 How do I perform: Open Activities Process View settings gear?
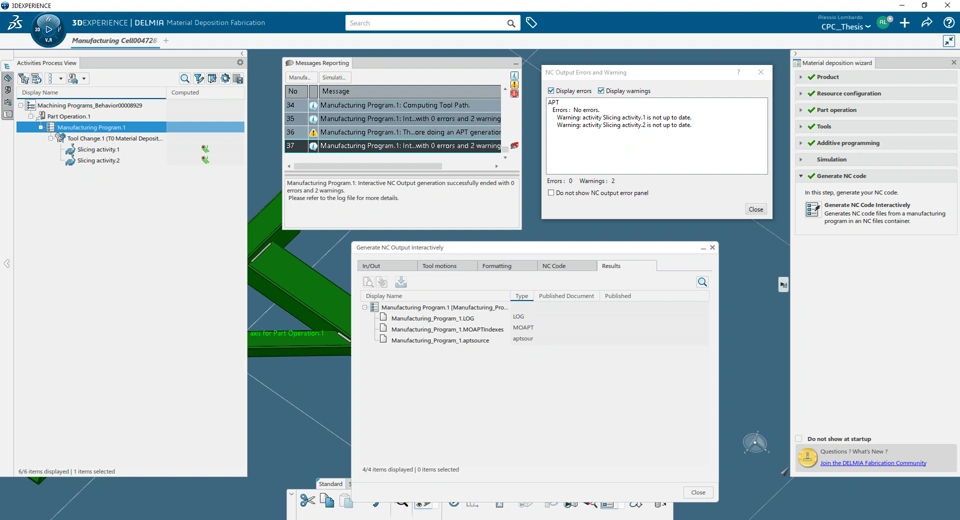[x=240, y=62]
